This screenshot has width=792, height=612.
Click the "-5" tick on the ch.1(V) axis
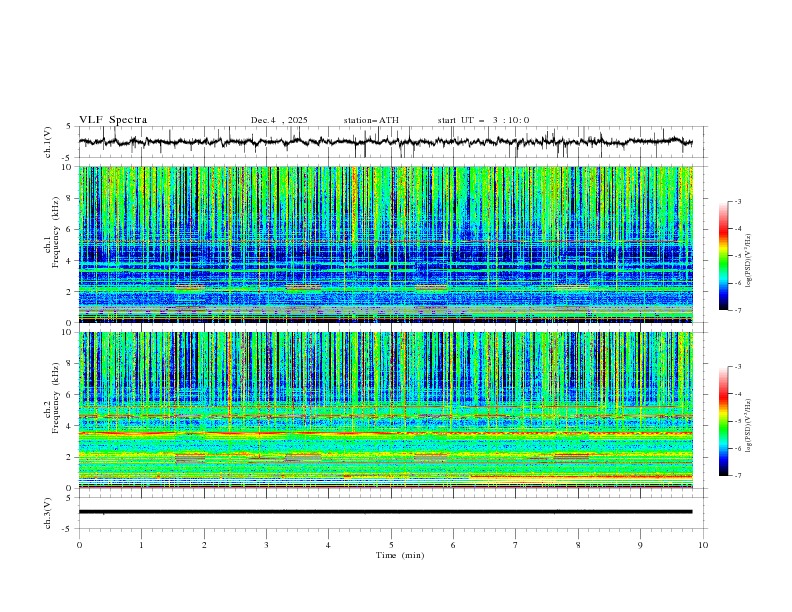click(67, 158)
